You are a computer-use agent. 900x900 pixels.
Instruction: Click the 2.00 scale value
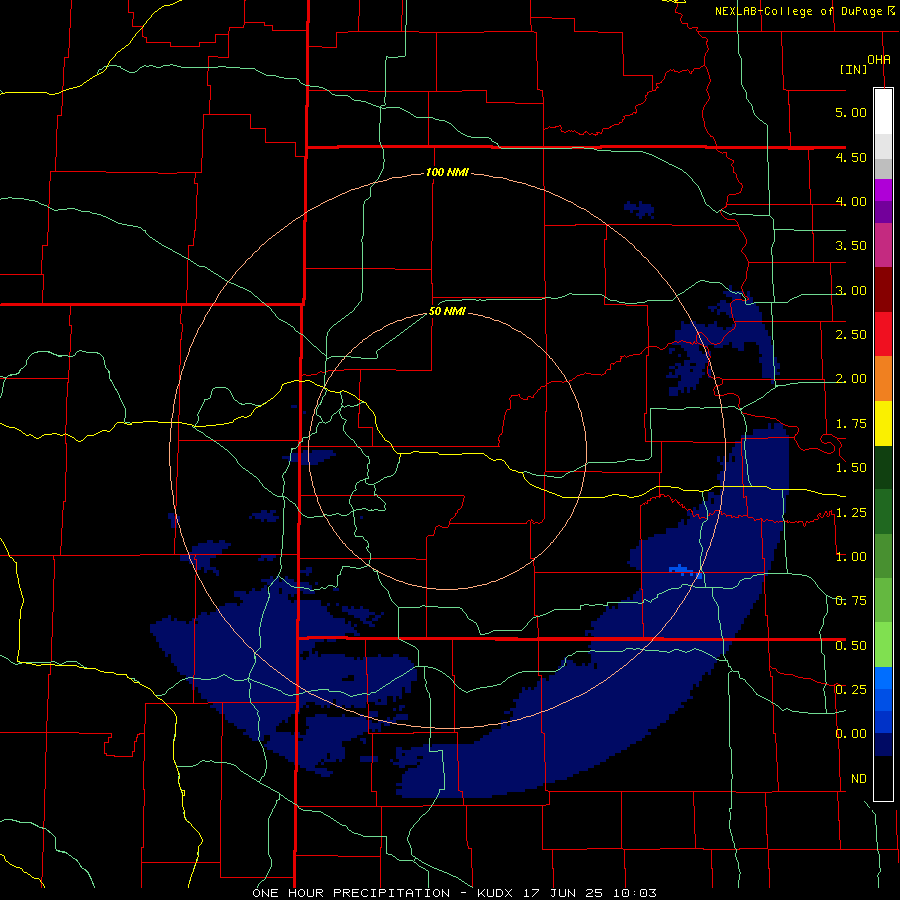(x=851, y=379)
